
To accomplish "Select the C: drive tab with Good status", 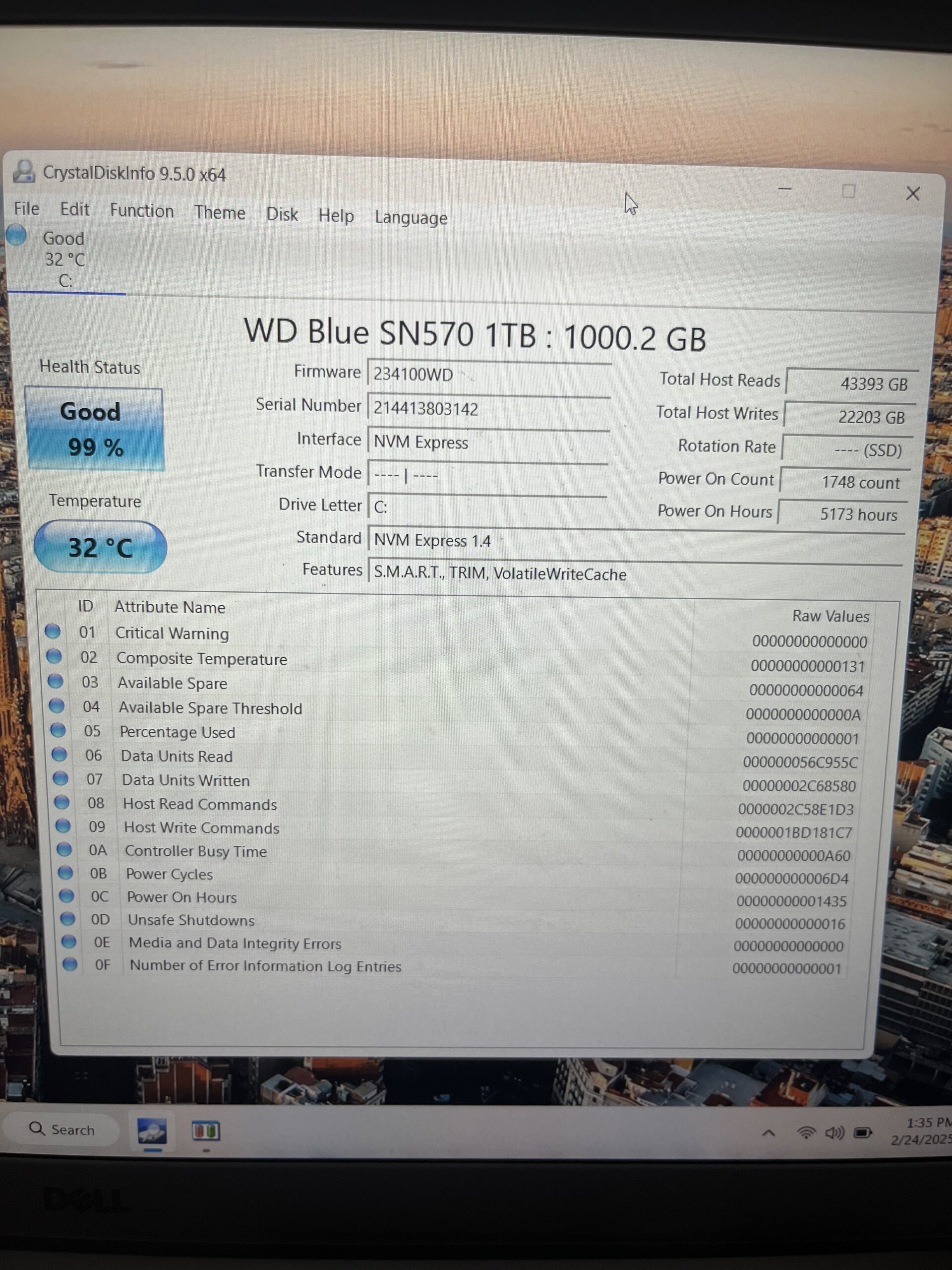I will point(64,259).
